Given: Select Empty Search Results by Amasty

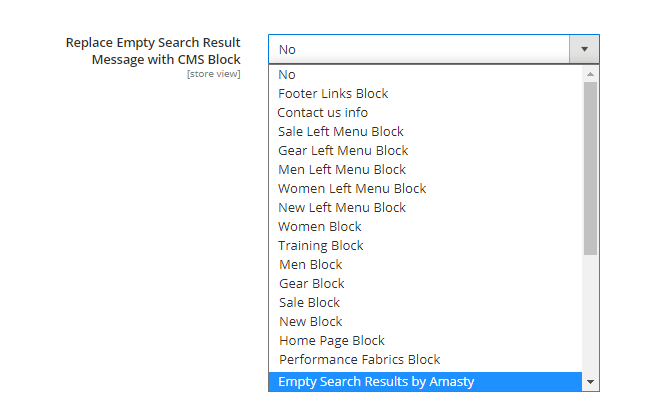Looking at the screenshot, I should coord(376,381).
